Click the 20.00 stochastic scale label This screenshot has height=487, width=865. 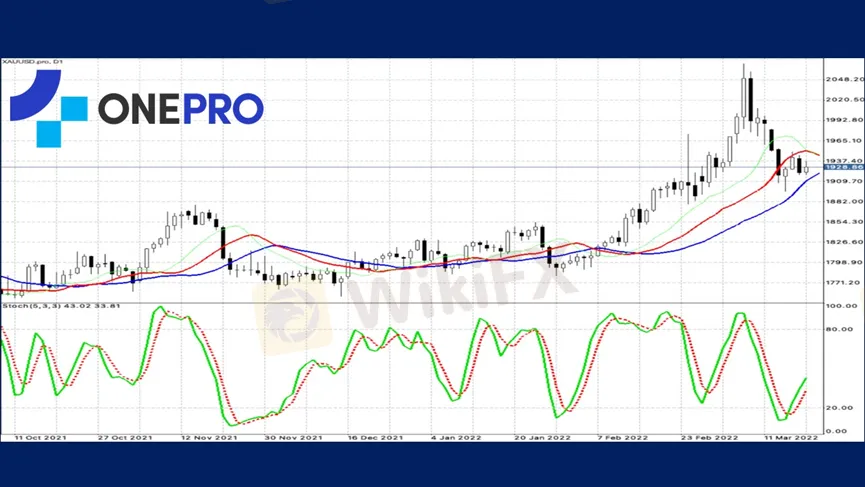(840, 408)
